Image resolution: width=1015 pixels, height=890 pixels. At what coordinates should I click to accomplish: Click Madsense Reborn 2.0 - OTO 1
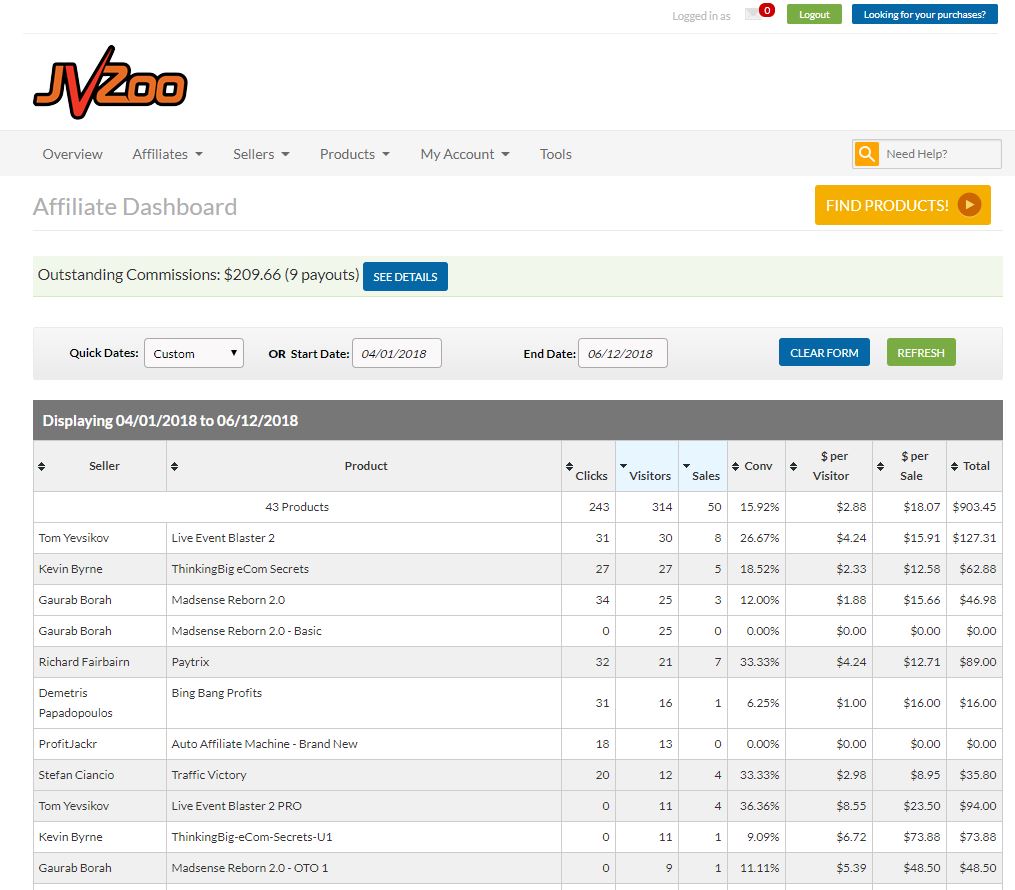[x=250, y=868]
